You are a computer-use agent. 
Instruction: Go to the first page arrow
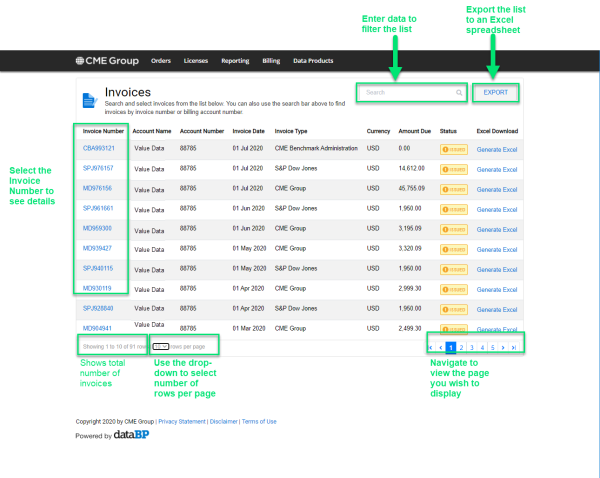430,347
